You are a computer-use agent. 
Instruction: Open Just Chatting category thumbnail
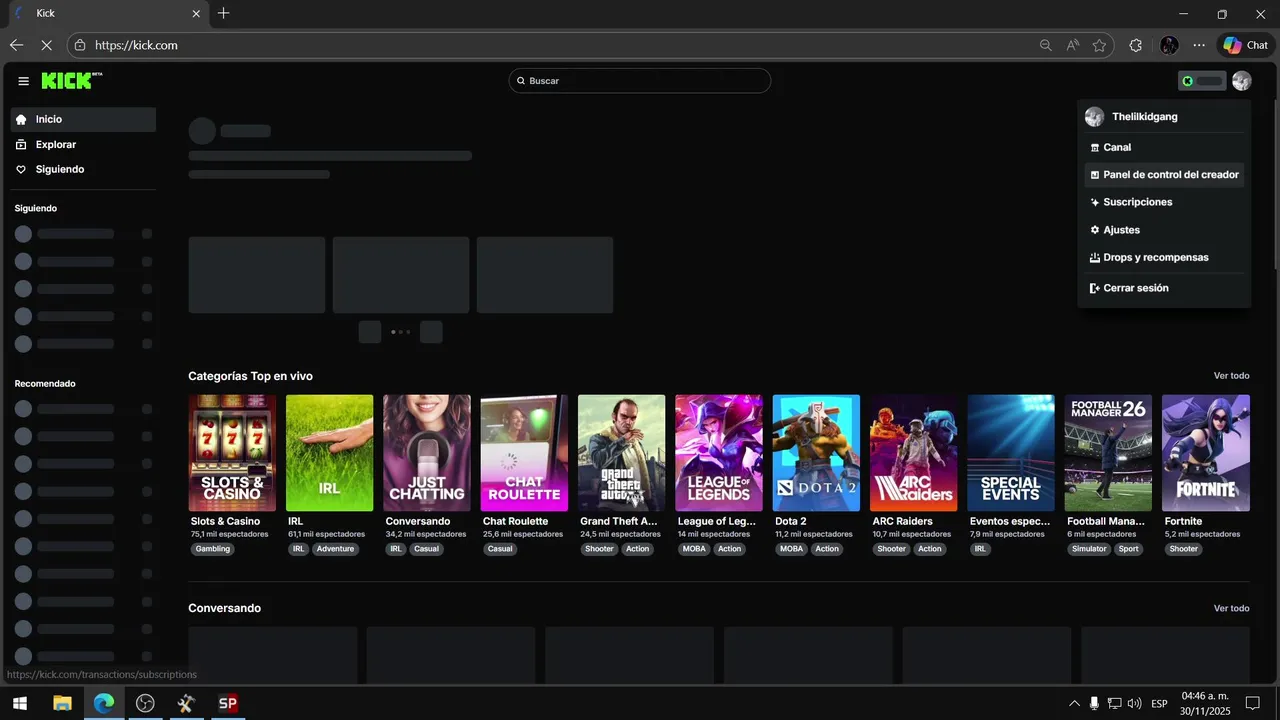[x=427, y=453]
